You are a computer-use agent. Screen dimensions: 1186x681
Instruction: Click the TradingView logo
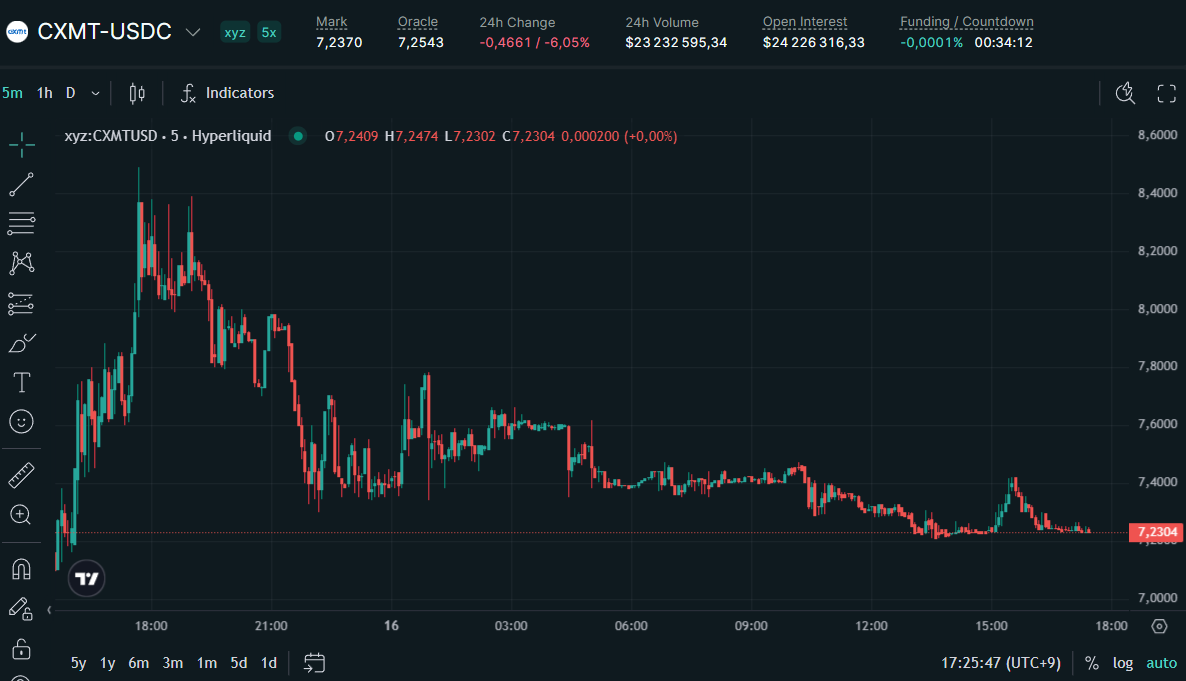pos(86,579)
